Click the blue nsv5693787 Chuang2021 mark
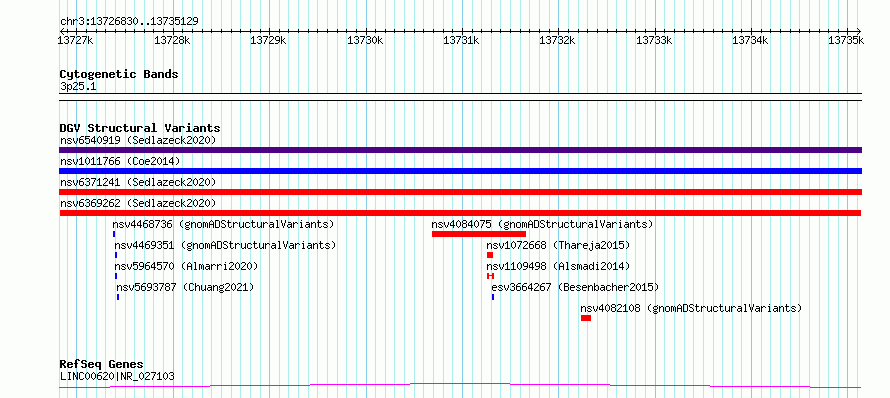This screenshot has width=890, height=398. 117,297
